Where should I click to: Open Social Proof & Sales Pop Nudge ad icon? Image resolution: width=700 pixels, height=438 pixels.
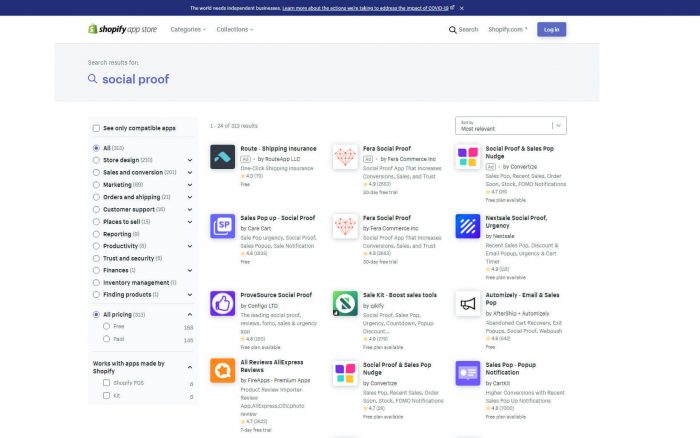467,157
